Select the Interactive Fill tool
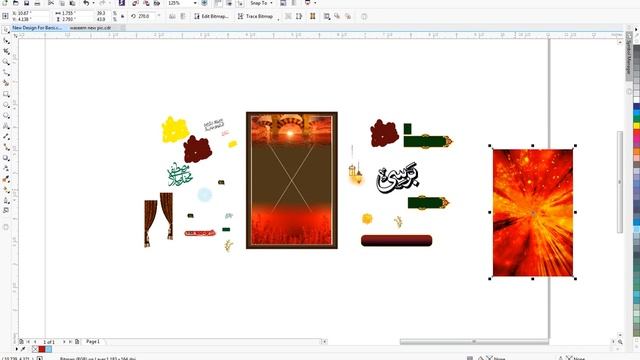The width and height of the screenshot is (640, 360). 6,190
